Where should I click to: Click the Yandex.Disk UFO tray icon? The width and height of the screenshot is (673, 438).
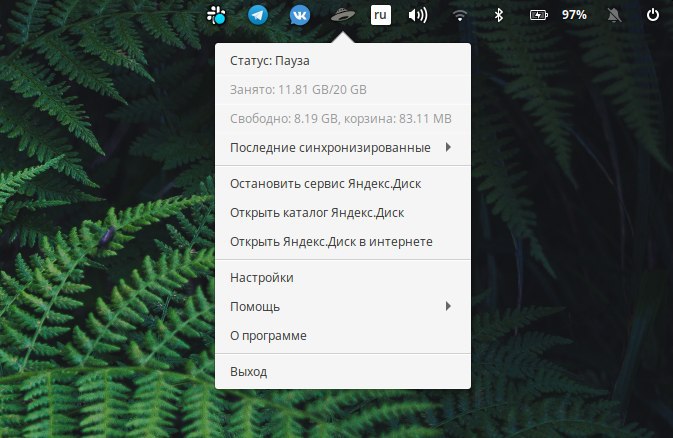[343, 15]
